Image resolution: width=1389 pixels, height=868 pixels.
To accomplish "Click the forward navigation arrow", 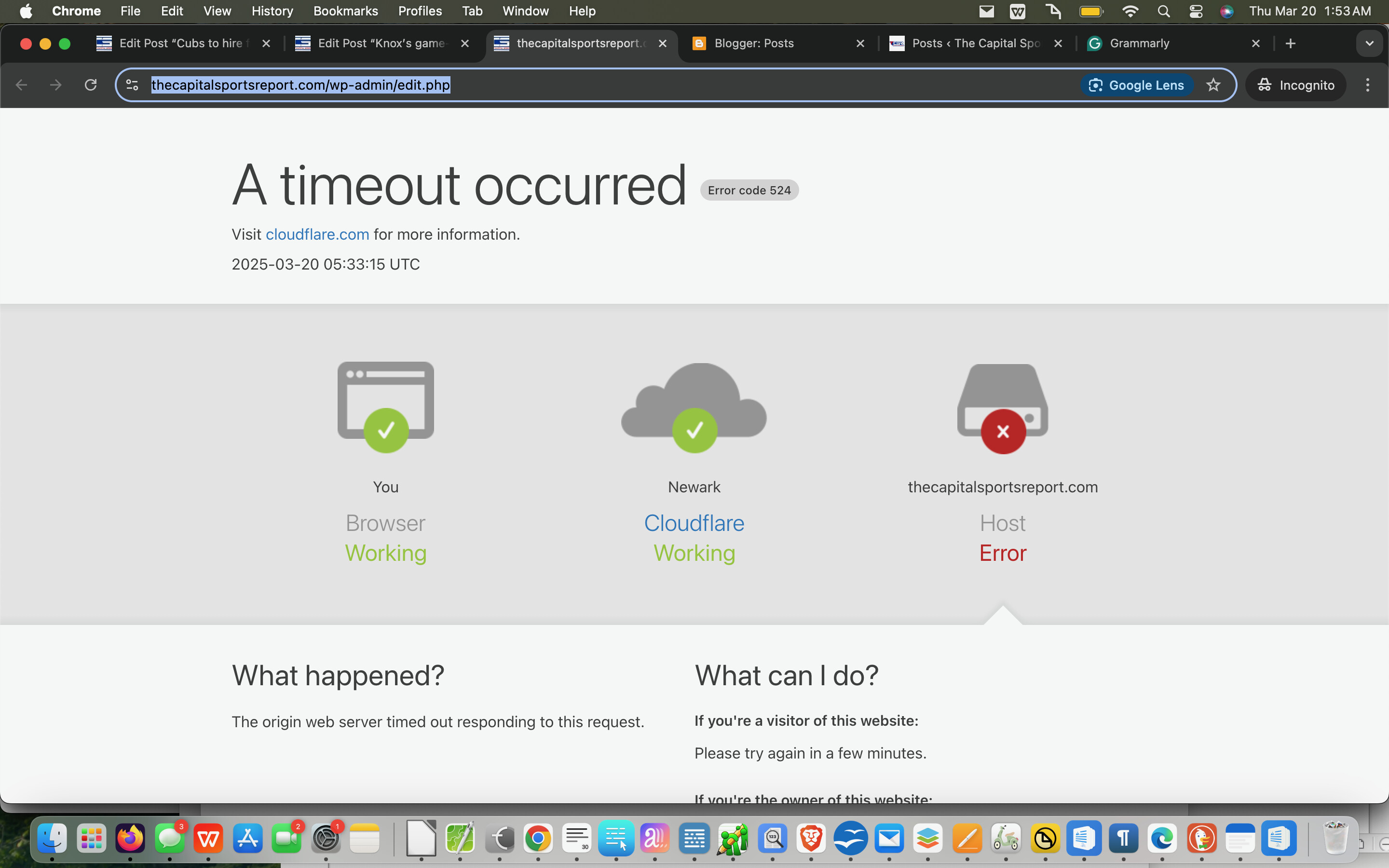I will pos(55,85).
